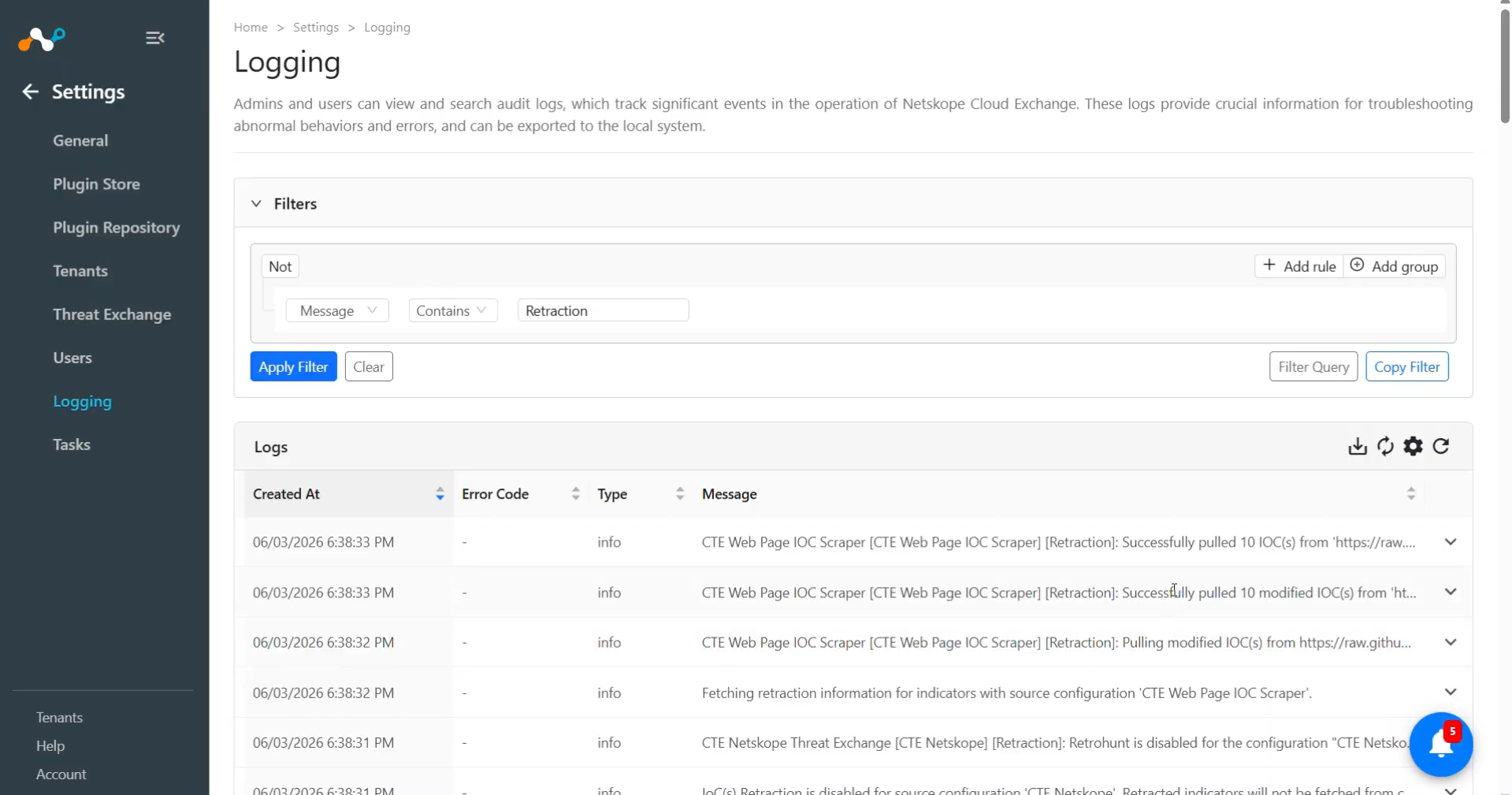Select the message 'Pulling modified IOC(s) from https://raw.githu...'
The height and width of the screenshot is (795, 1512).
(1057, 642)
